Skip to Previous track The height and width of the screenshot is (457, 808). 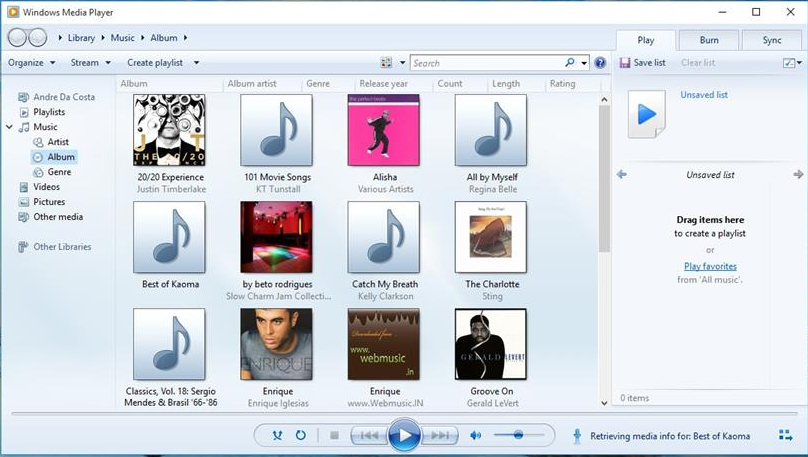(x=369, y=435)
